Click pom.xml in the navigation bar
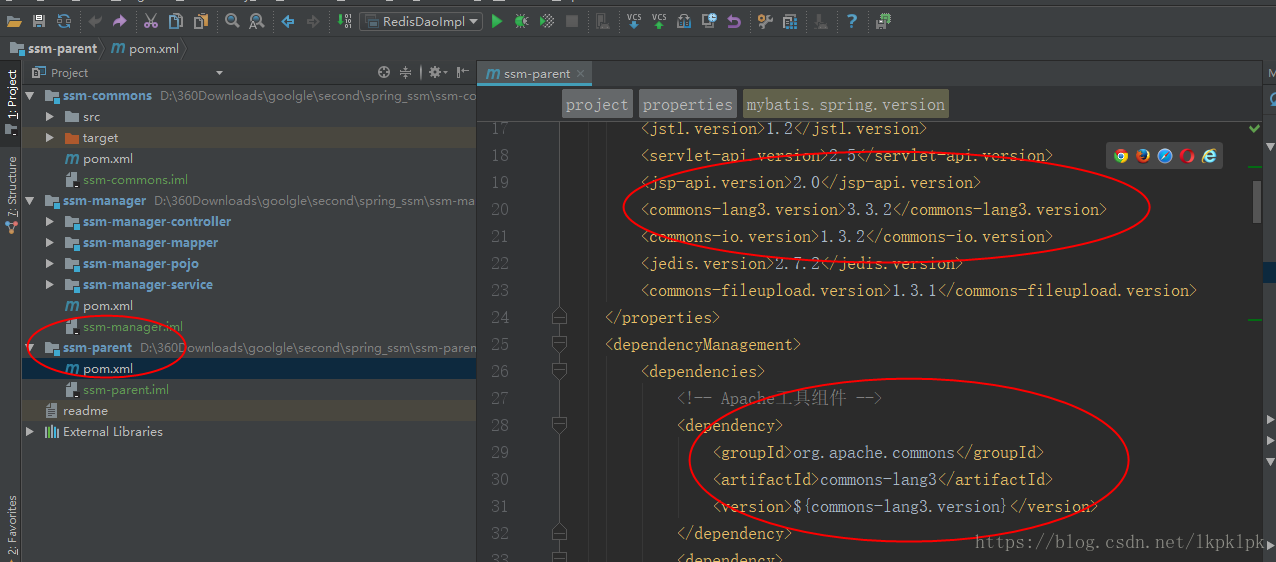This screenshot has width=1276, height=562. [145, 48]
